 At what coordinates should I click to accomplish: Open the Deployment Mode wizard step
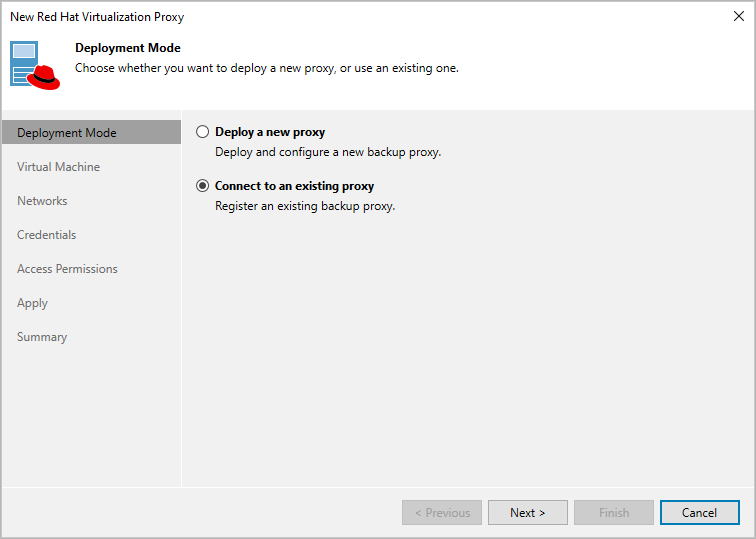coord(91,133)
